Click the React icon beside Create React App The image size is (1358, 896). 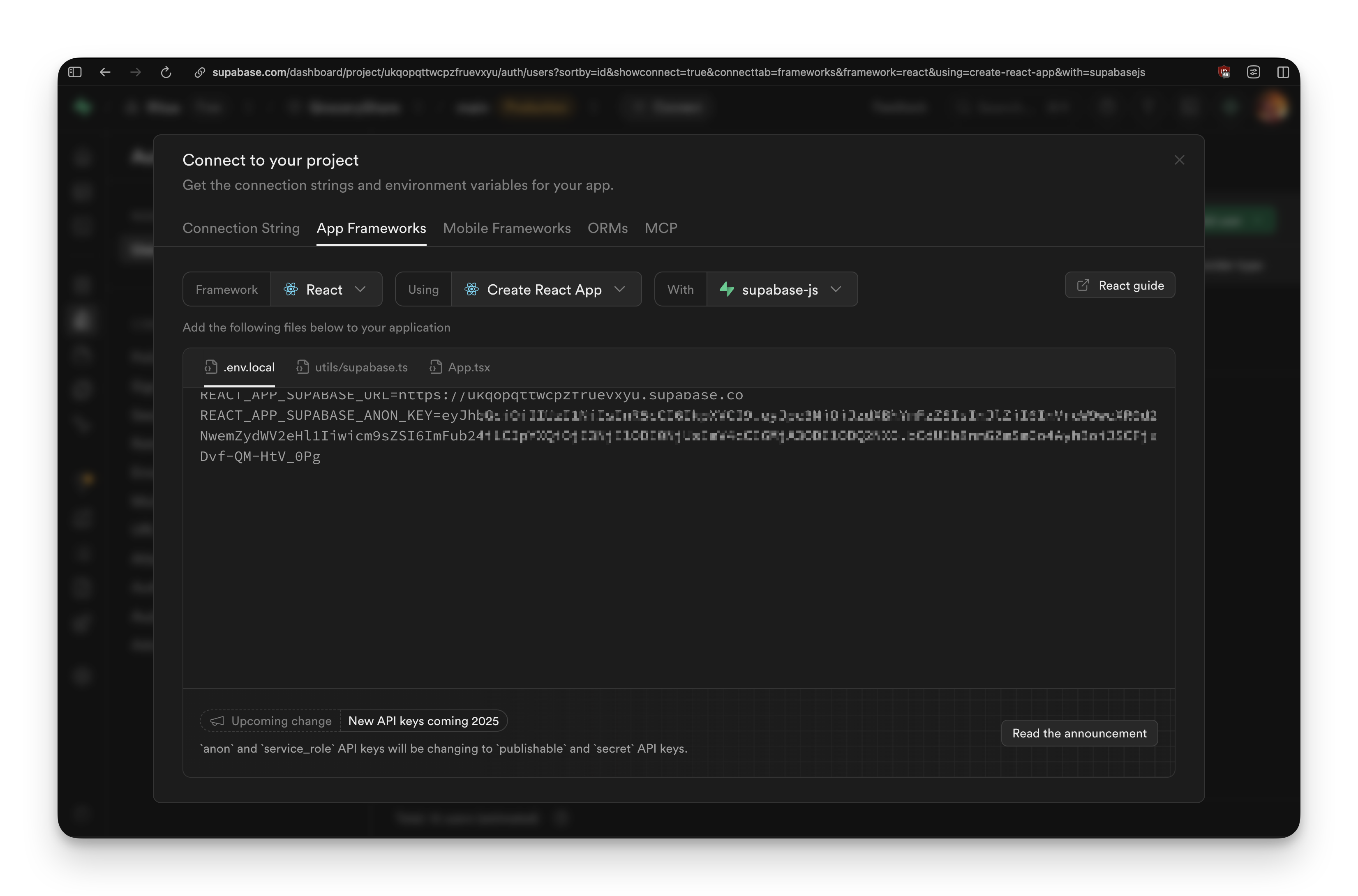(471, 289)
